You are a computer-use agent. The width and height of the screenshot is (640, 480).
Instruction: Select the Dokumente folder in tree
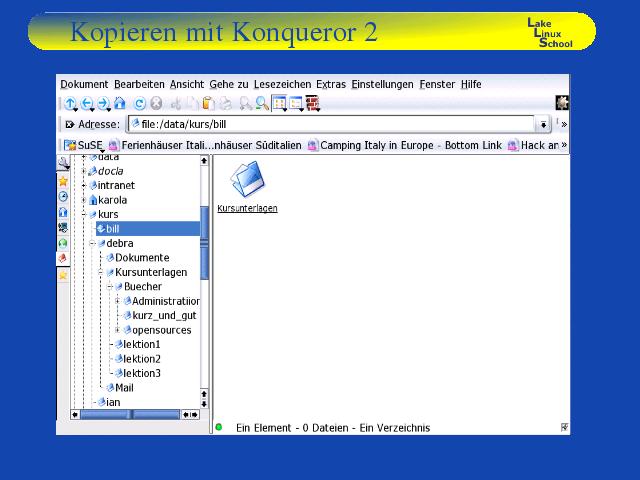[x=138, y=258]
